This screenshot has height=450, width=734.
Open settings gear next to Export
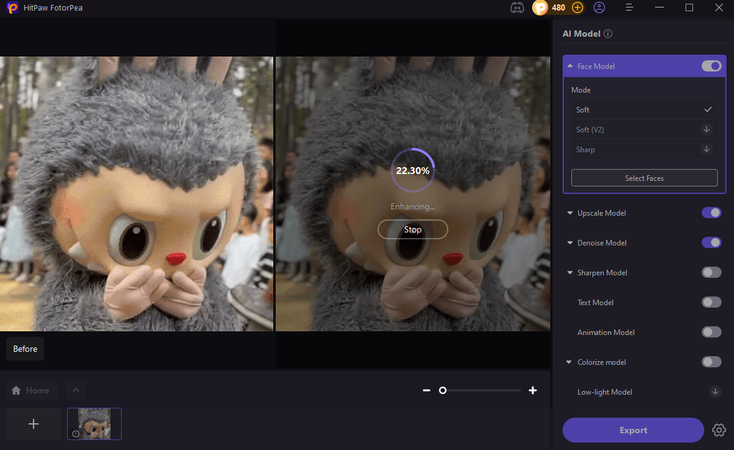point(719,430)
